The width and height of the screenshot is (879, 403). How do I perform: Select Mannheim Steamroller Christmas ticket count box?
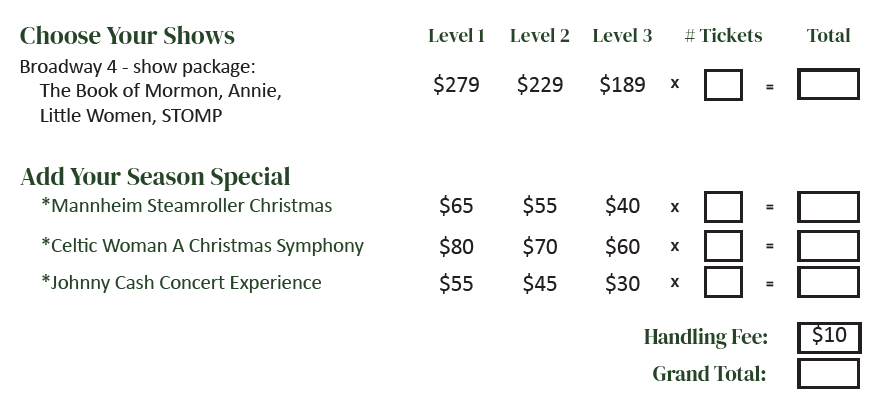pos(723,207)
